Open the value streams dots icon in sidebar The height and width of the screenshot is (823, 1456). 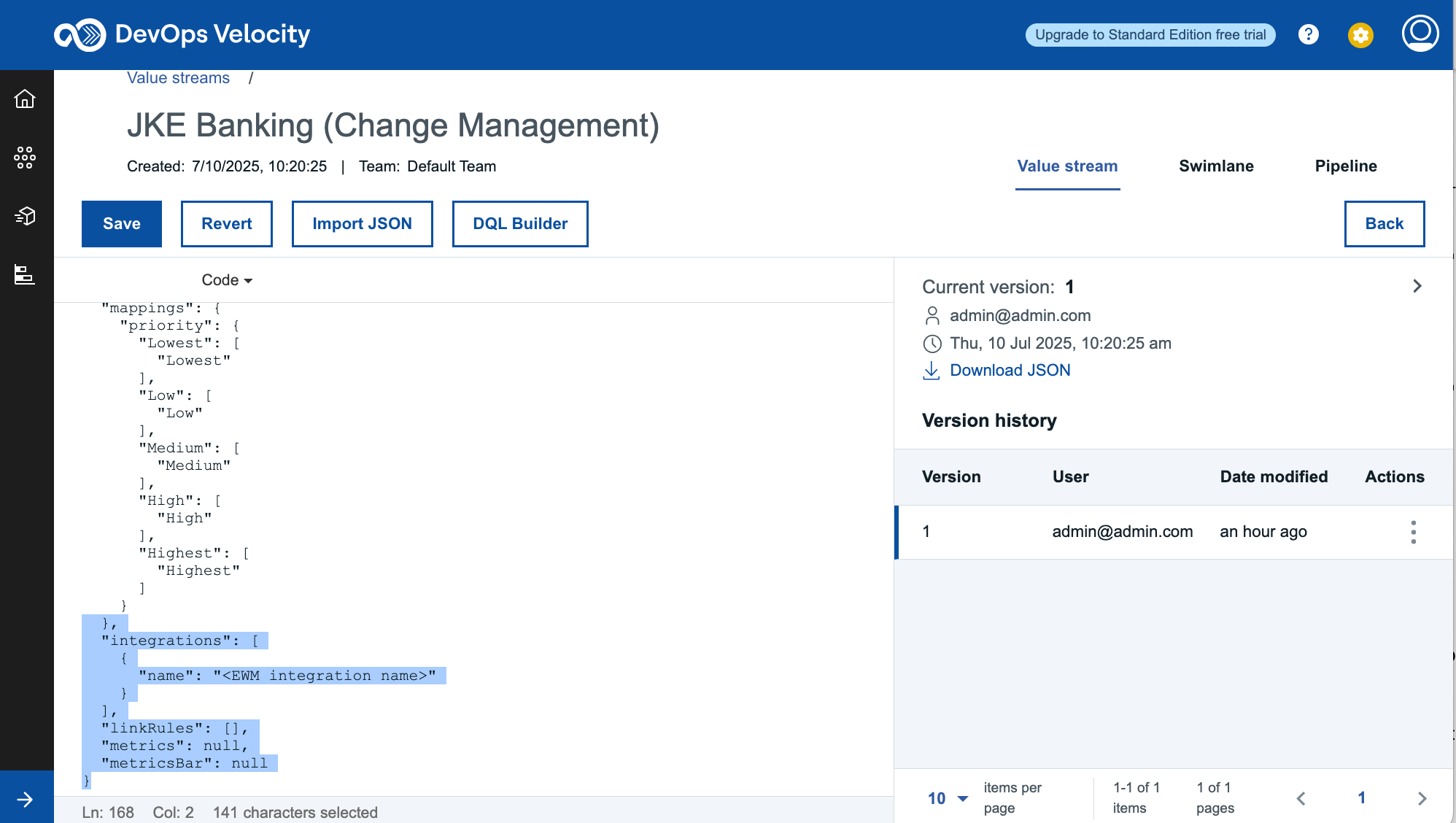25,157
